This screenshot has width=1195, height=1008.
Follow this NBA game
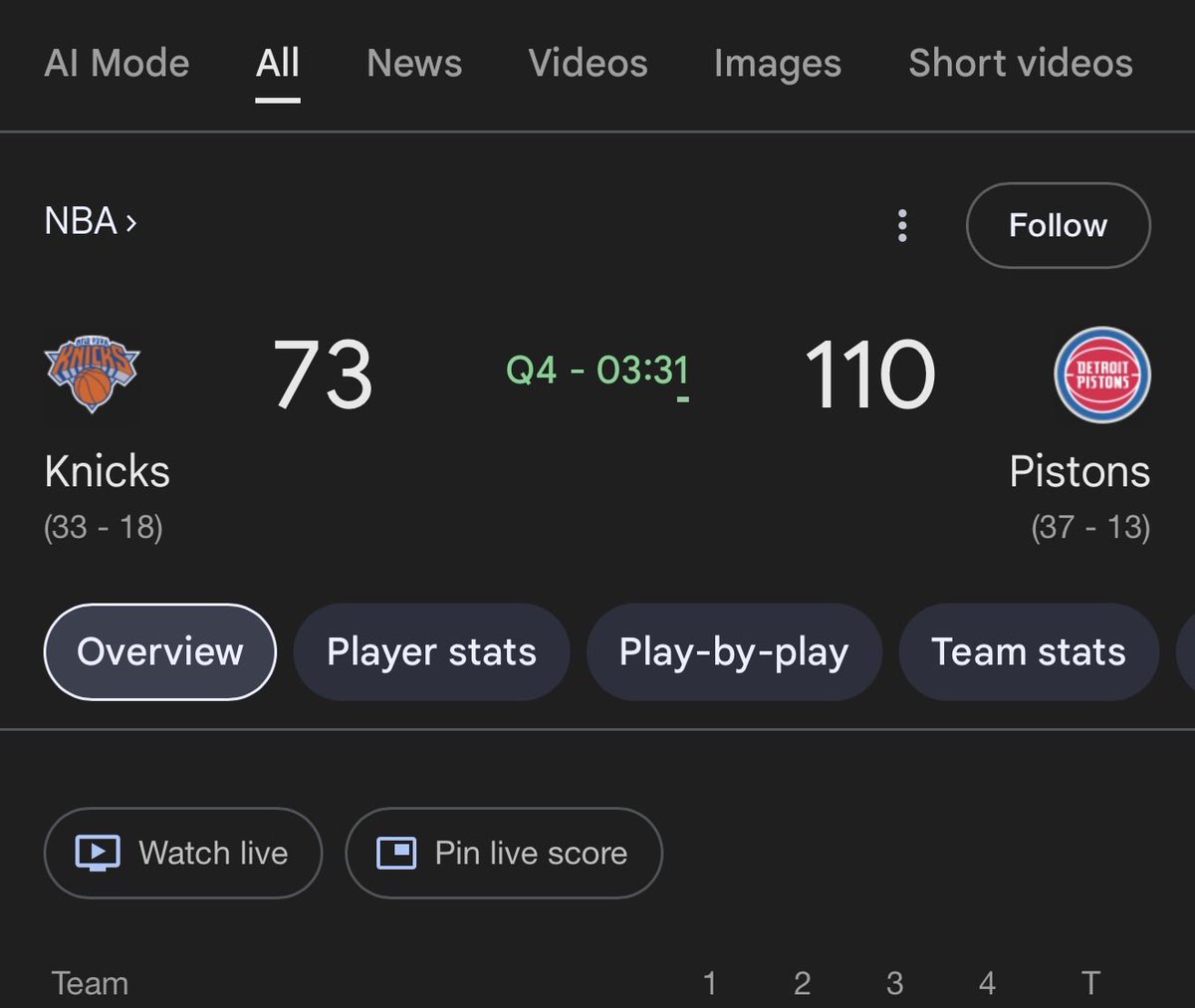pyautogui.click(x=1058, y=225)
